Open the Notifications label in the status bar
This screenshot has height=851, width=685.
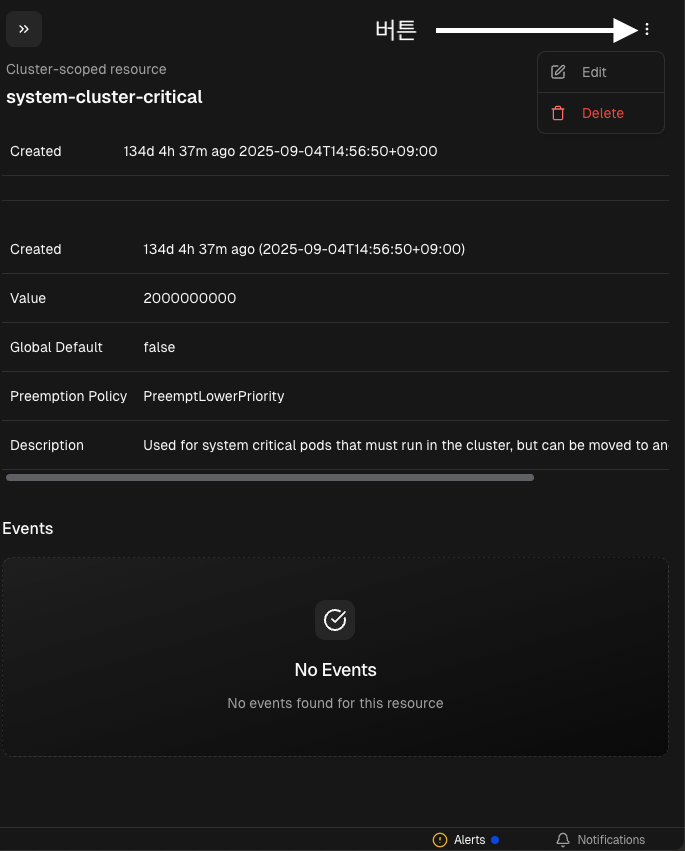click(x=611, y=840)
